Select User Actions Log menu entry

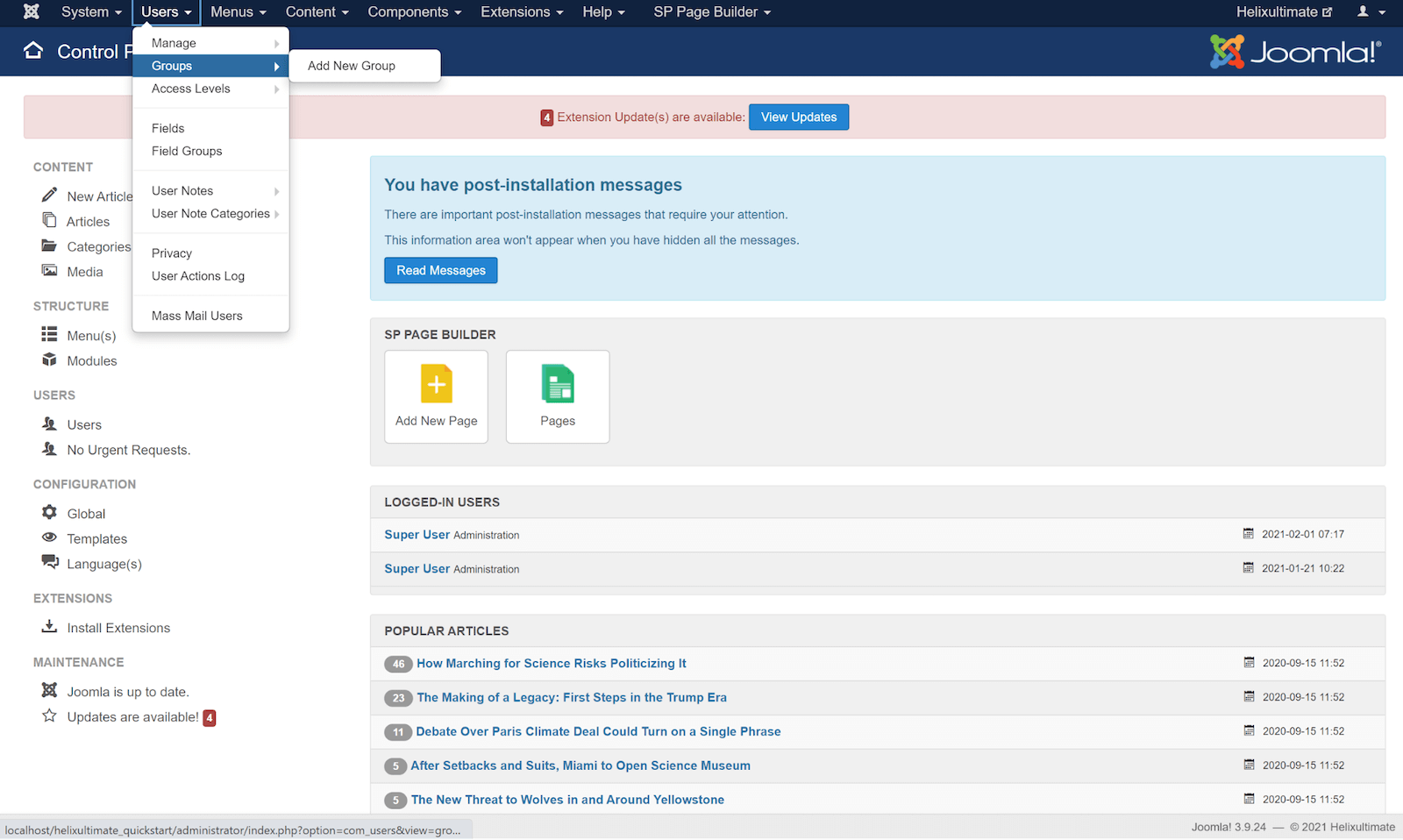pos(198,276)
